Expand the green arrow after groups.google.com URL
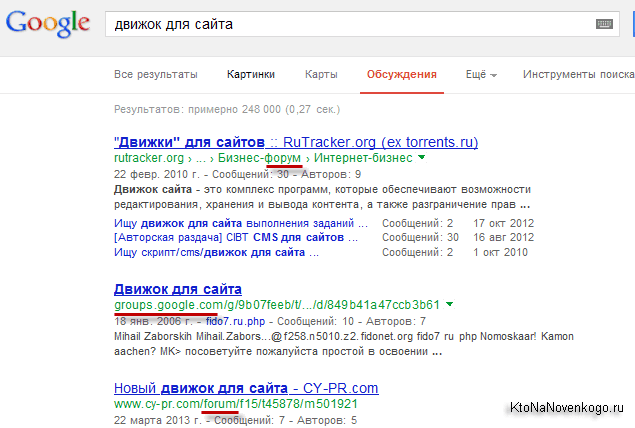635x428 pixels. point(450,304)
